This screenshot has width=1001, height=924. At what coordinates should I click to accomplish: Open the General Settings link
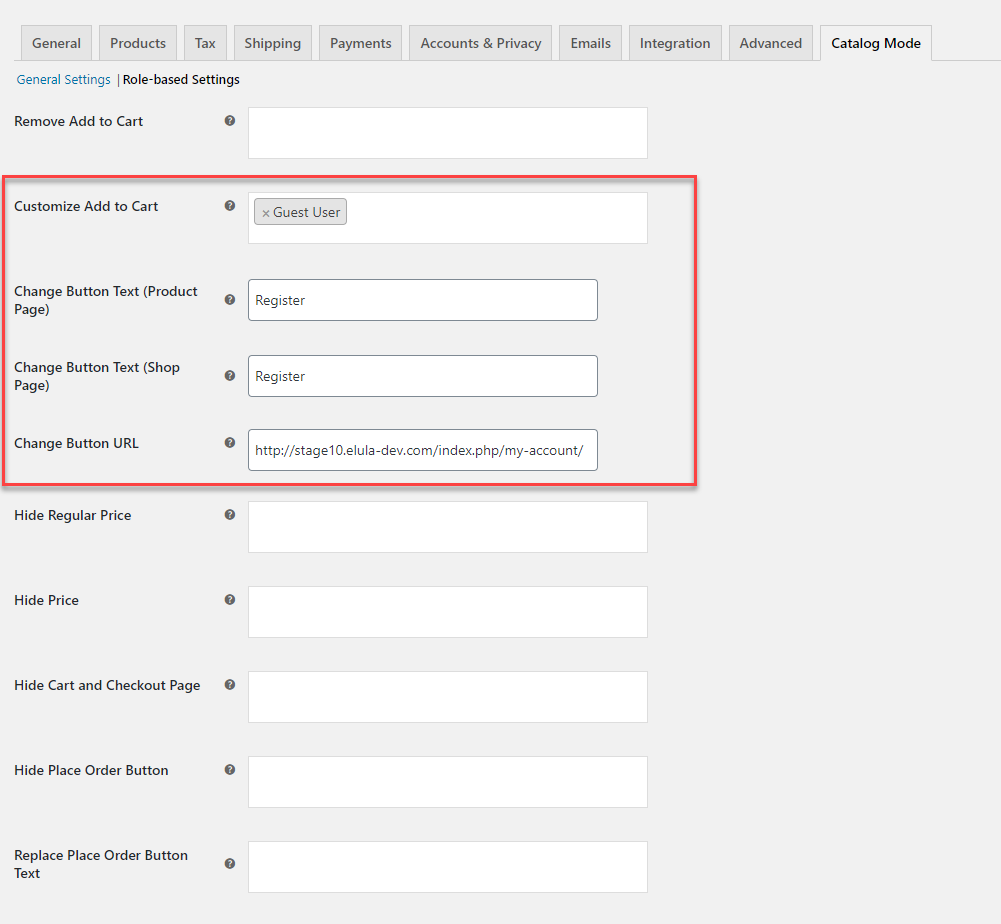[63, 79]
